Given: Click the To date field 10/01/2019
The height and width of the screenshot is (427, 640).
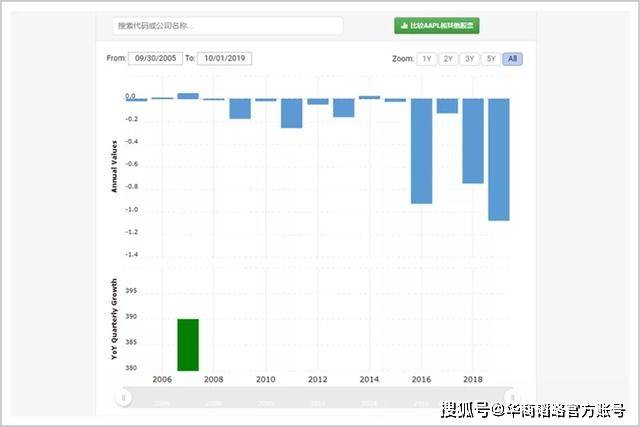Looking at the screenshot, I should [225, 59].
